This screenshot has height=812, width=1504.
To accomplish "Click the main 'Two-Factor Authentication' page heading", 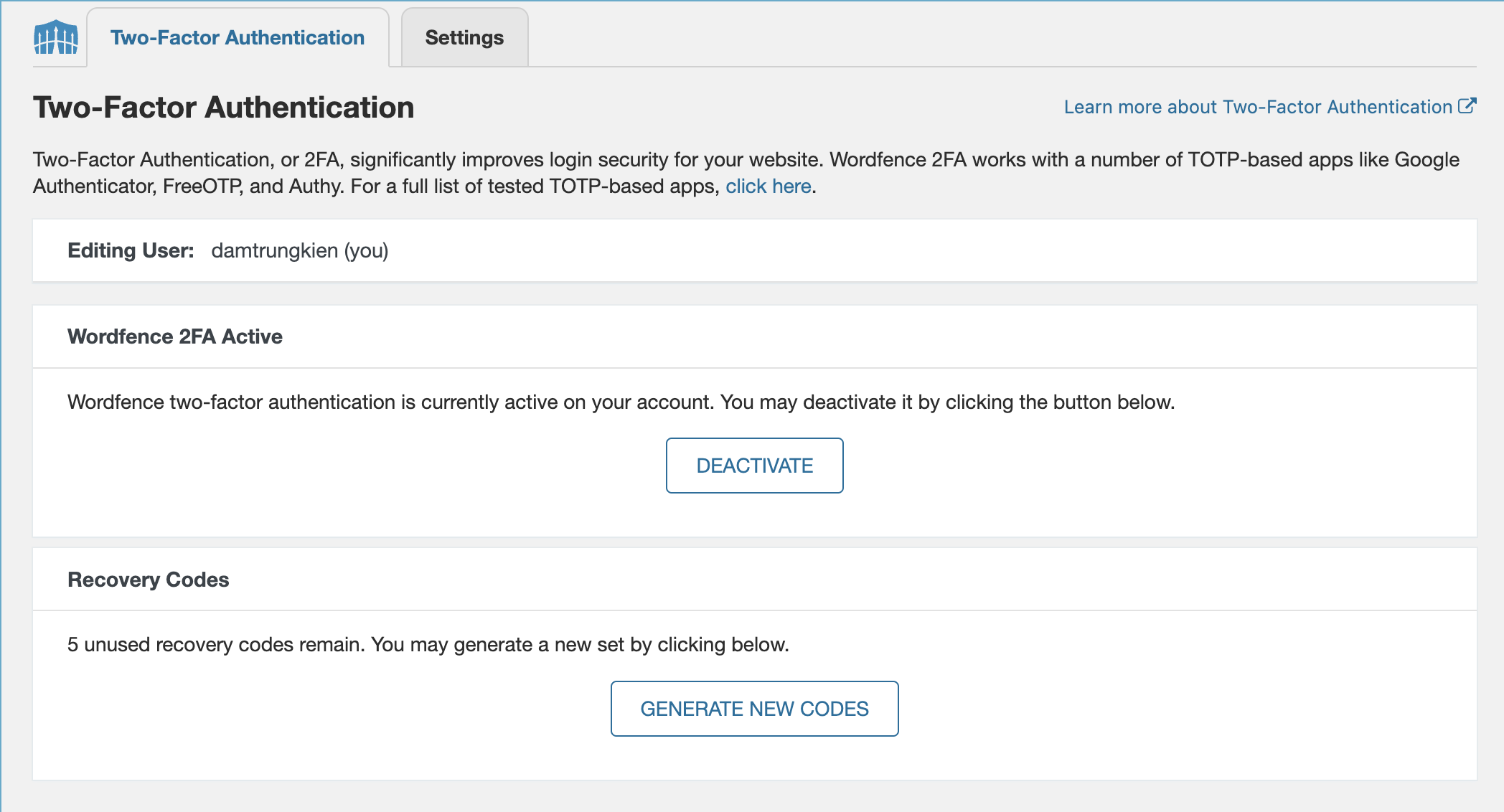I will [224, 108].
